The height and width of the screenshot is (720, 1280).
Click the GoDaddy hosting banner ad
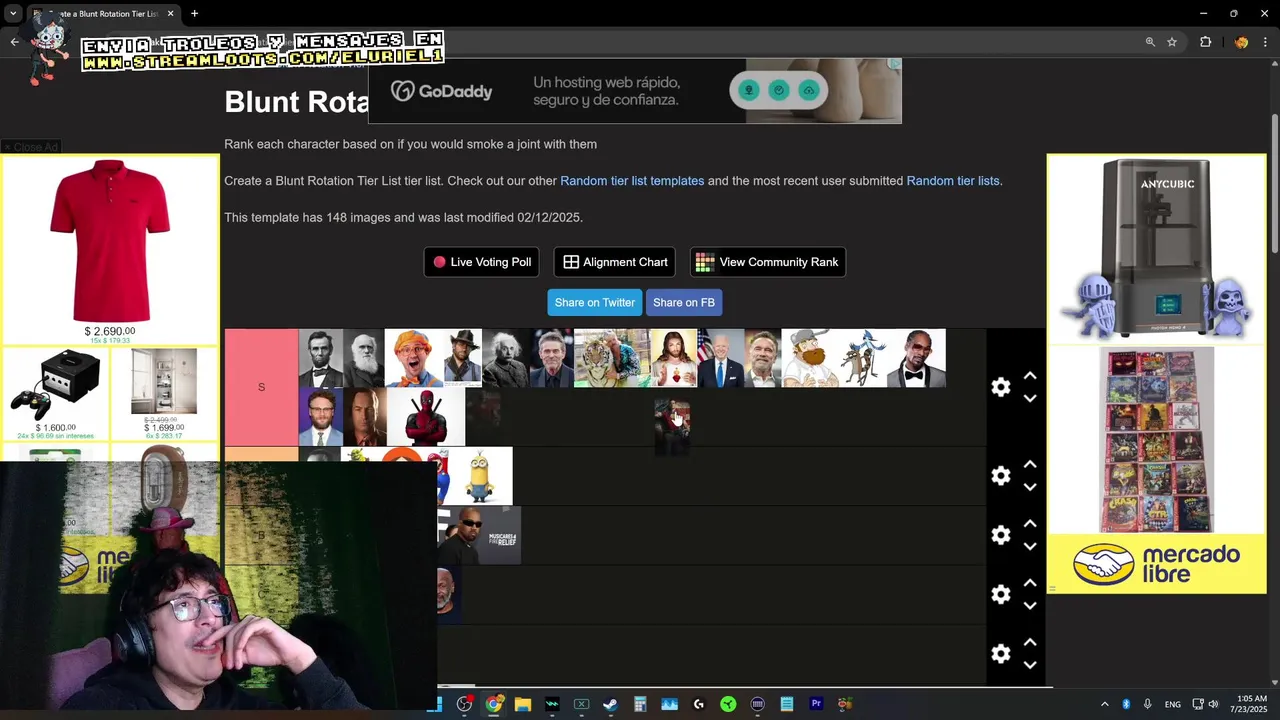click(635, 91)
